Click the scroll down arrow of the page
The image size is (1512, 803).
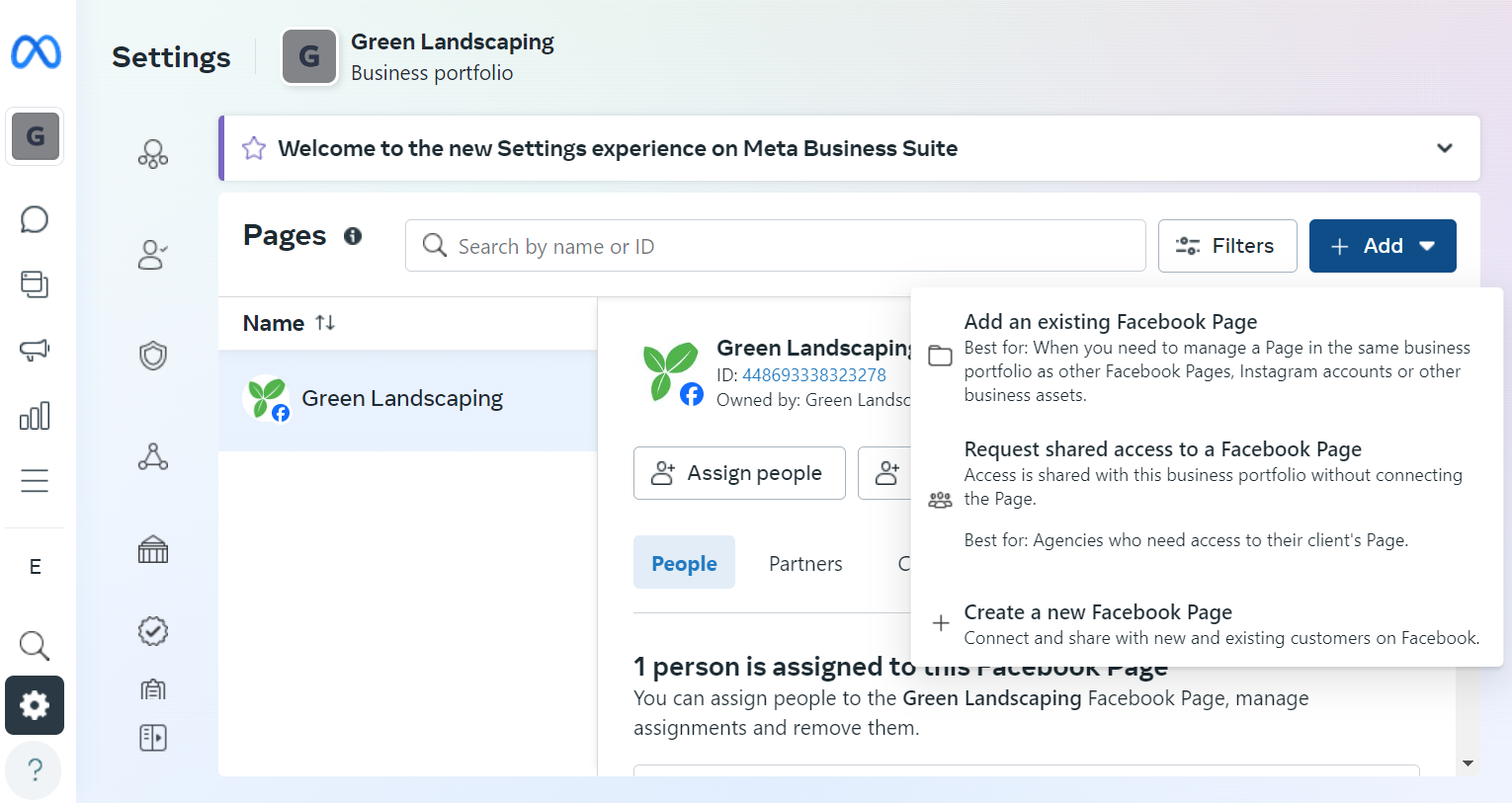(1468, 763)
